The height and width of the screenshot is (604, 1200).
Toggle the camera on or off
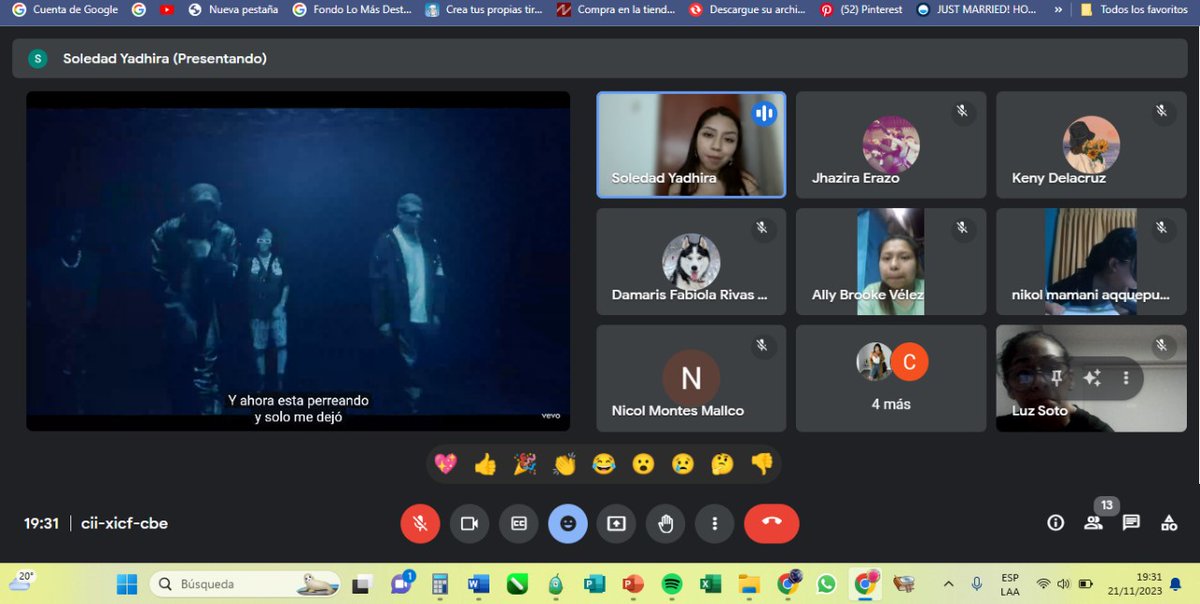[469, 523]
